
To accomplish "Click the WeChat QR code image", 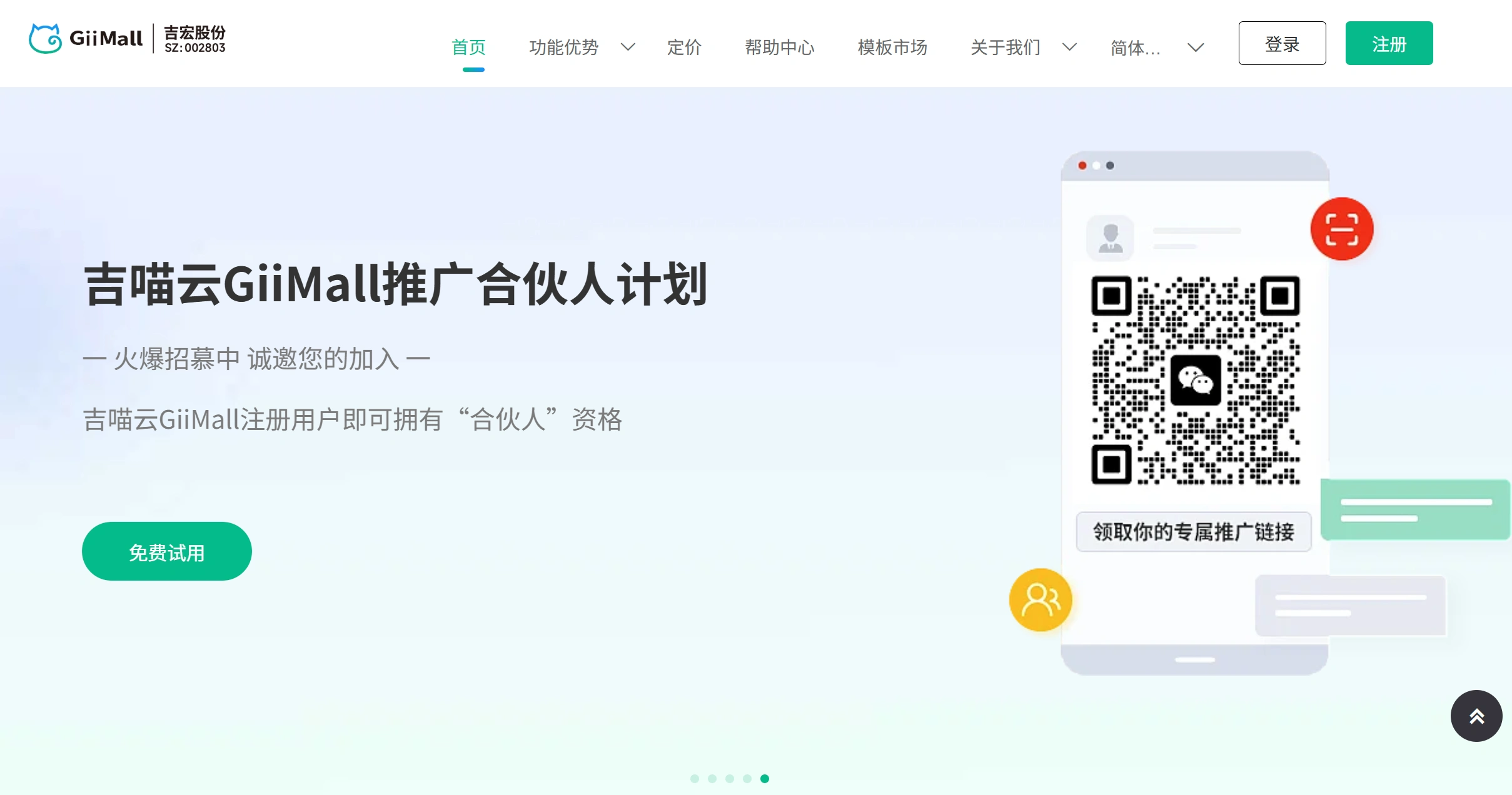I will (1196, 380).
